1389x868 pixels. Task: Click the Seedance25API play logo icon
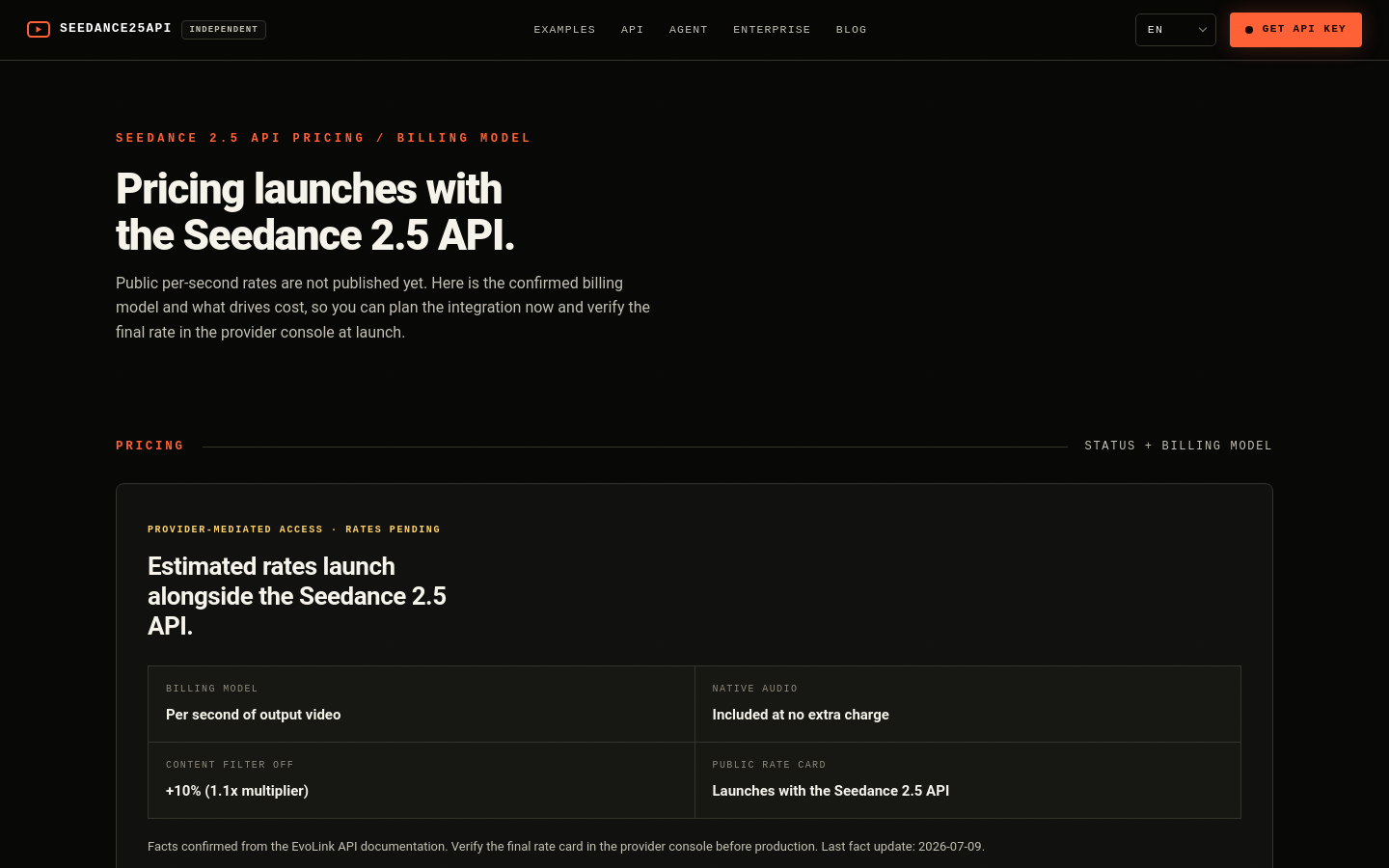pyautogui.click(x=39, y=30)
